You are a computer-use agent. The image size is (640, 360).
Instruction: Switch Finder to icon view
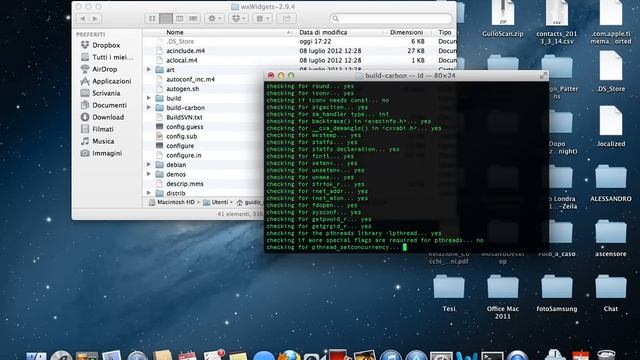tap(152, 18)
